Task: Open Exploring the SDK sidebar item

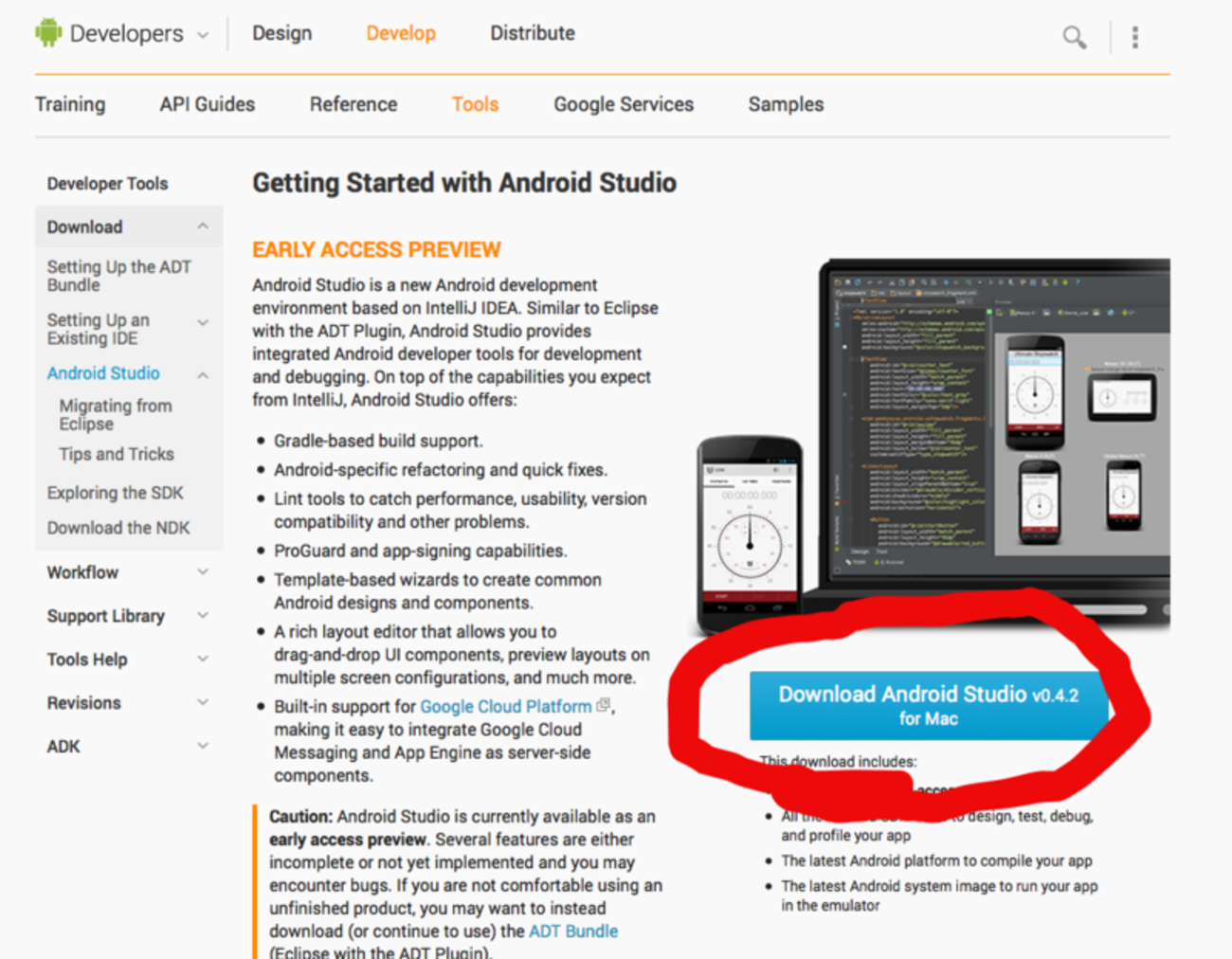Action: (x=116, y=493)
